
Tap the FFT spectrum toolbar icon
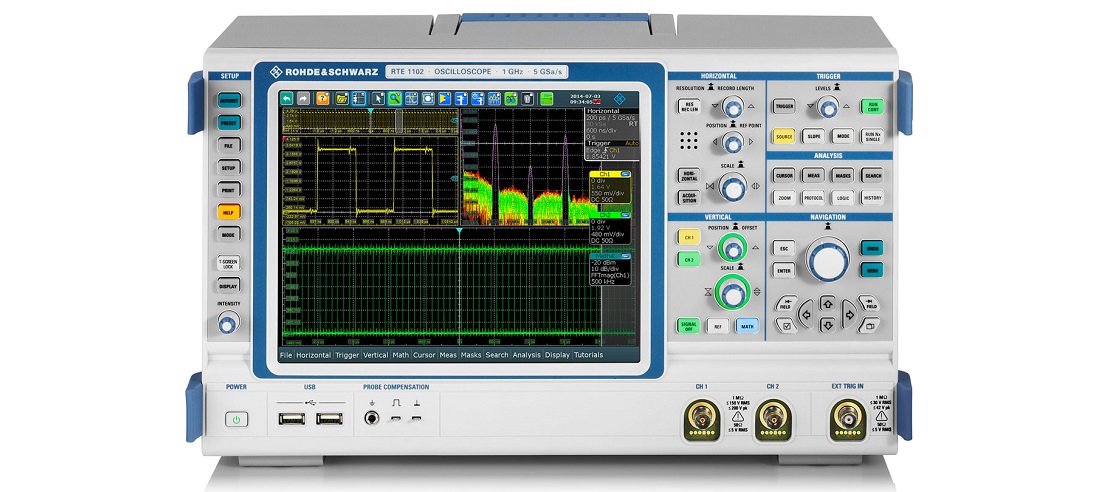pyautogui.click(x=494, y=98)
